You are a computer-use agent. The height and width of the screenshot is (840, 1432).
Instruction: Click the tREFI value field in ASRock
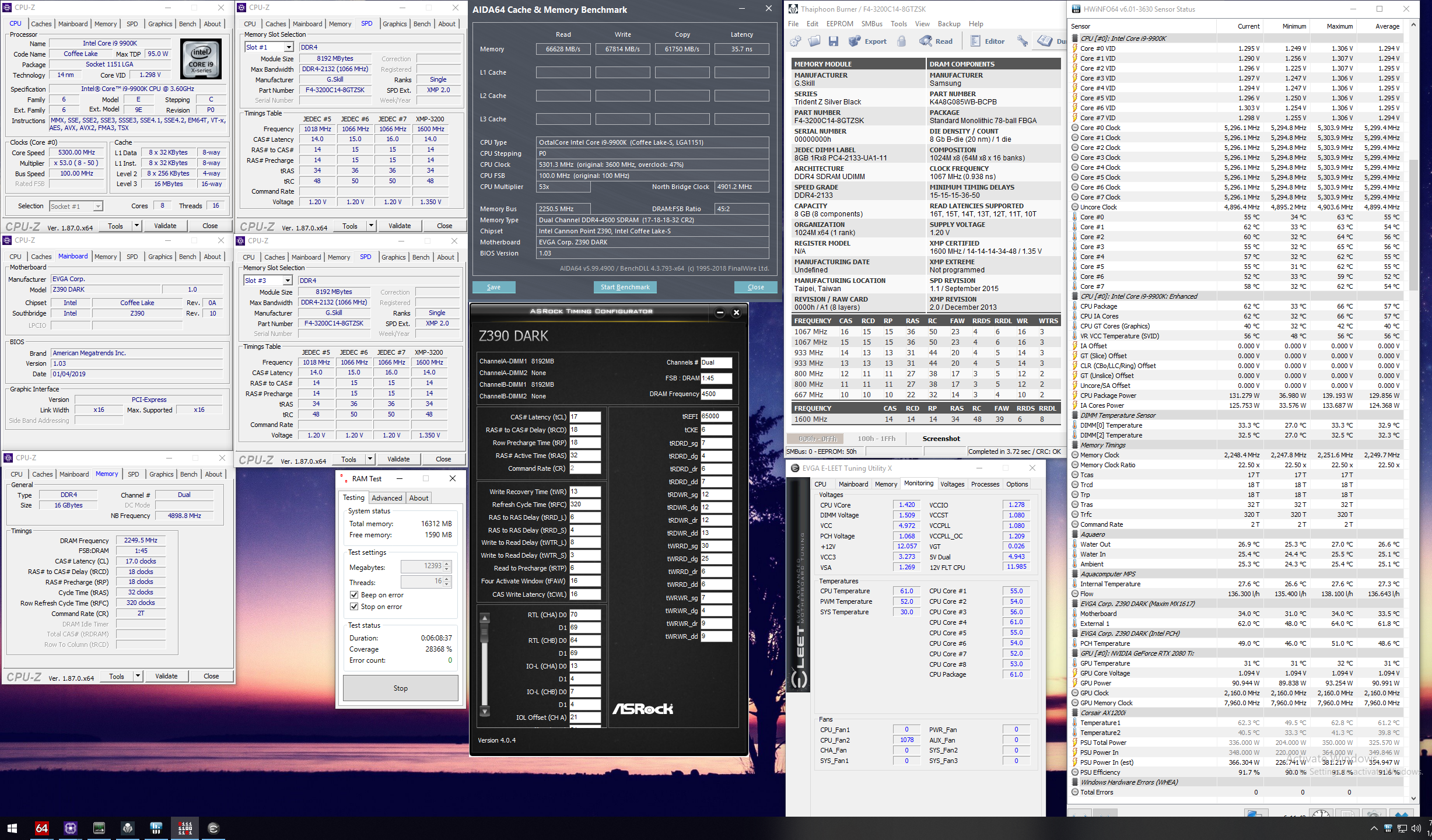[716, 416]
